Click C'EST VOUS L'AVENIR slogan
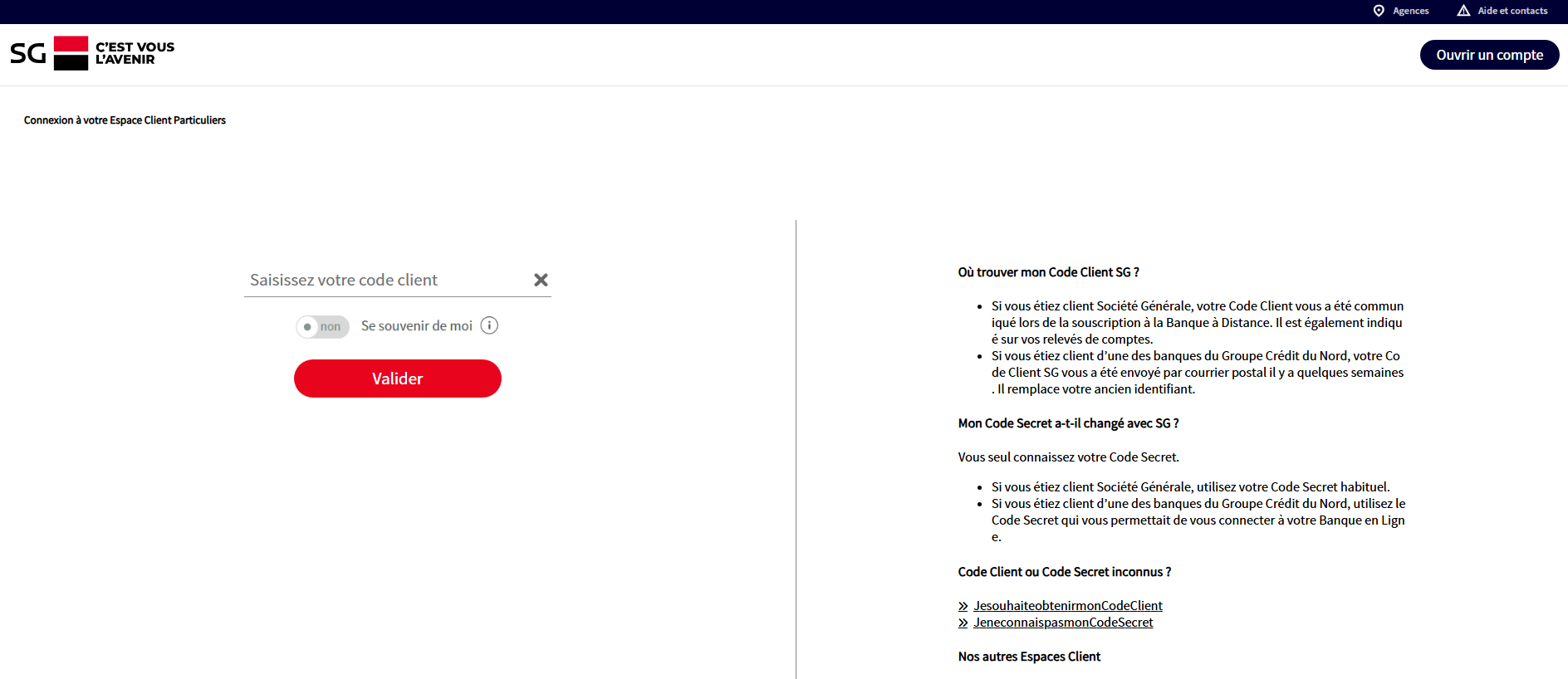This screenshot has width=1568, height=679. (135, 53)
